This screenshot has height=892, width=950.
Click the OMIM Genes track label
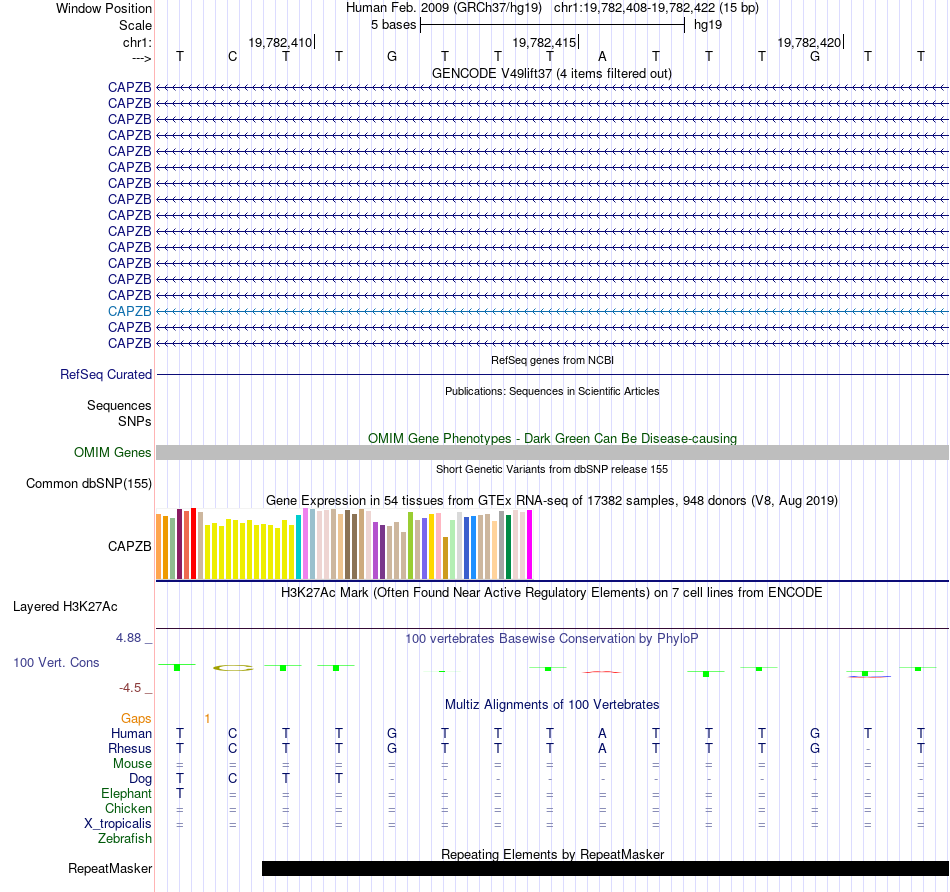coord(113,452)
